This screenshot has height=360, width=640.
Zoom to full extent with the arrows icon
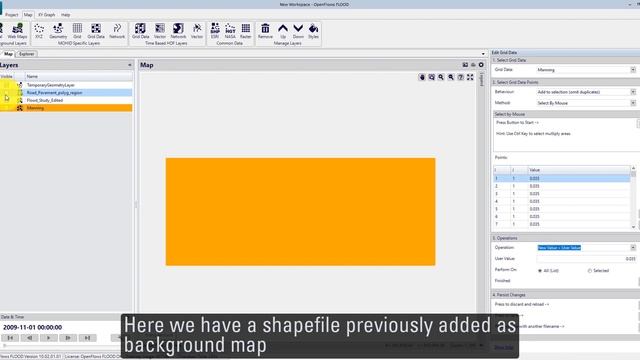point(470,77)
